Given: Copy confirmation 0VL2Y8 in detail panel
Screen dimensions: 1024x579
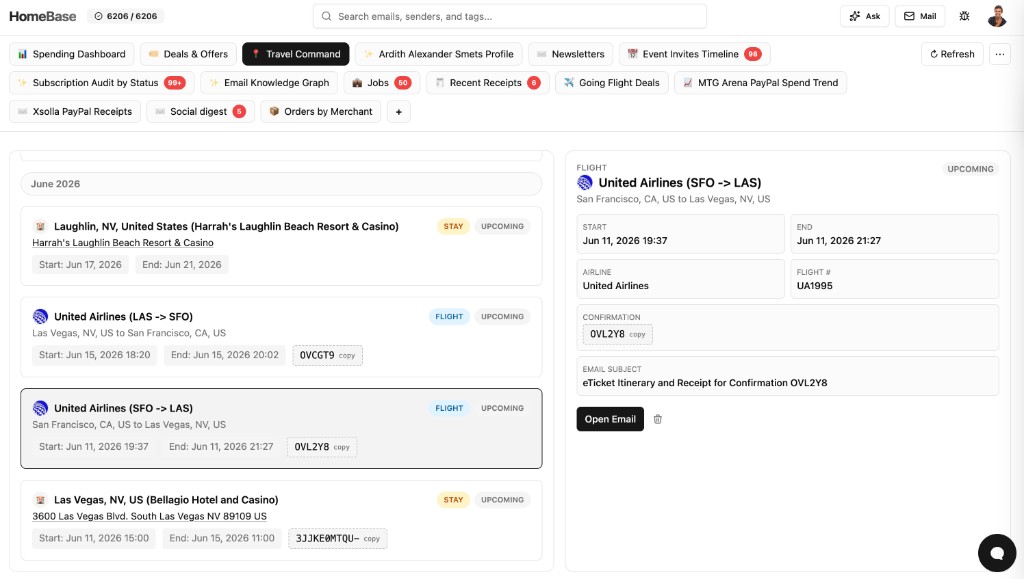Looking at the screenshot, I should 637,334.
